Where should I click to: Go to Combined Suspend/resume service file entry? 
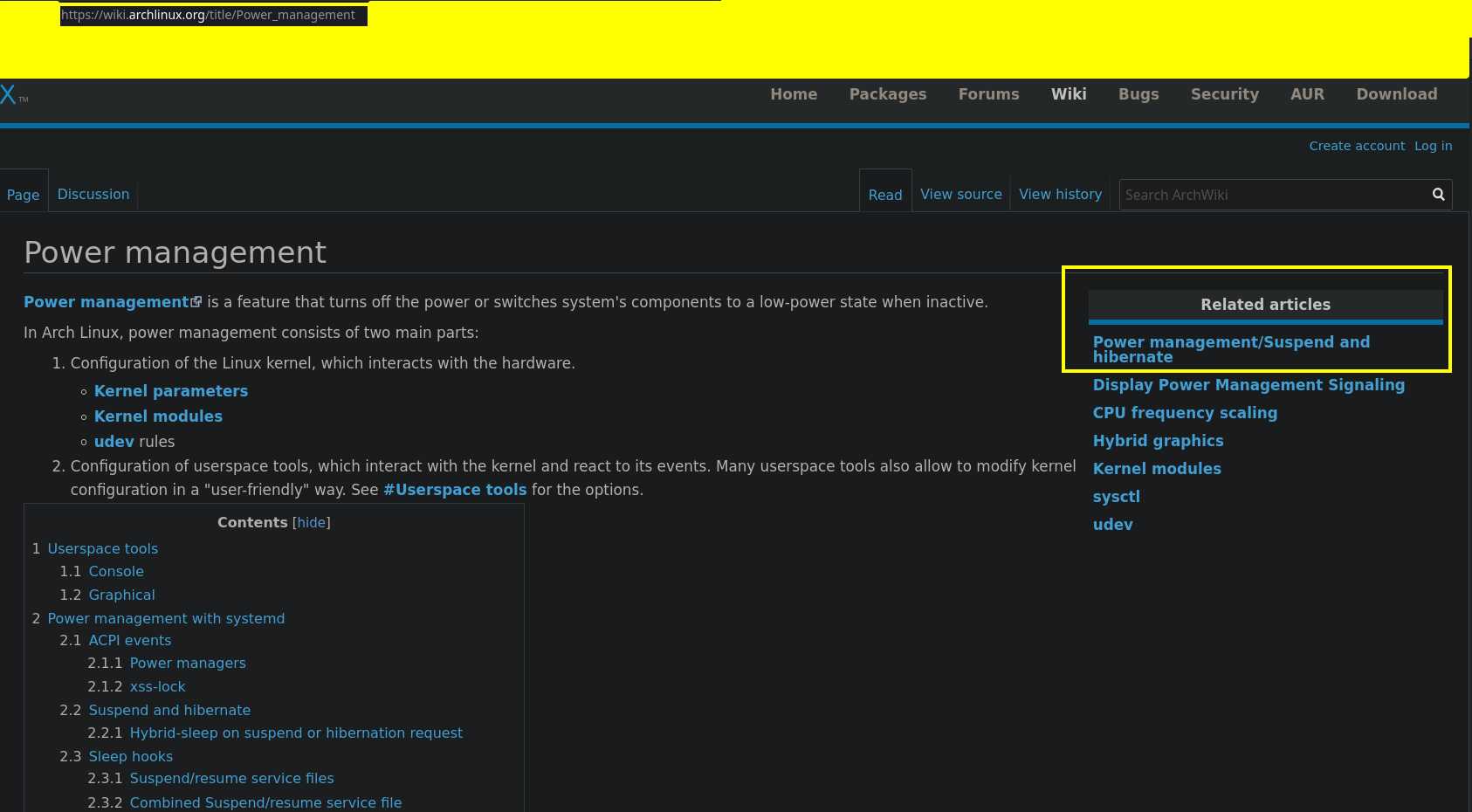(x=265, y=802)
